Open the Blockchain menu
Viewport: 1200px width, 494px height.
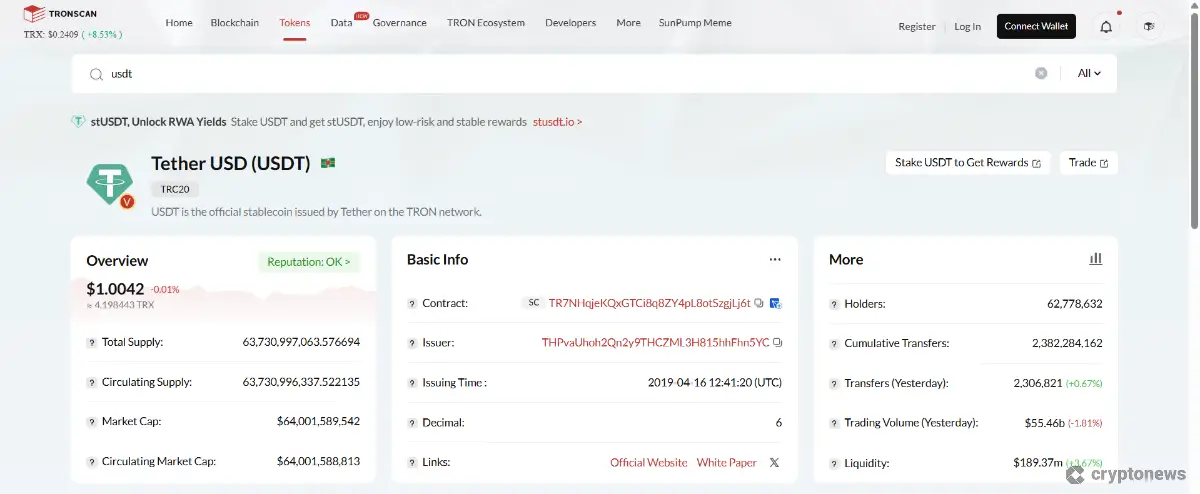[235, 23]
